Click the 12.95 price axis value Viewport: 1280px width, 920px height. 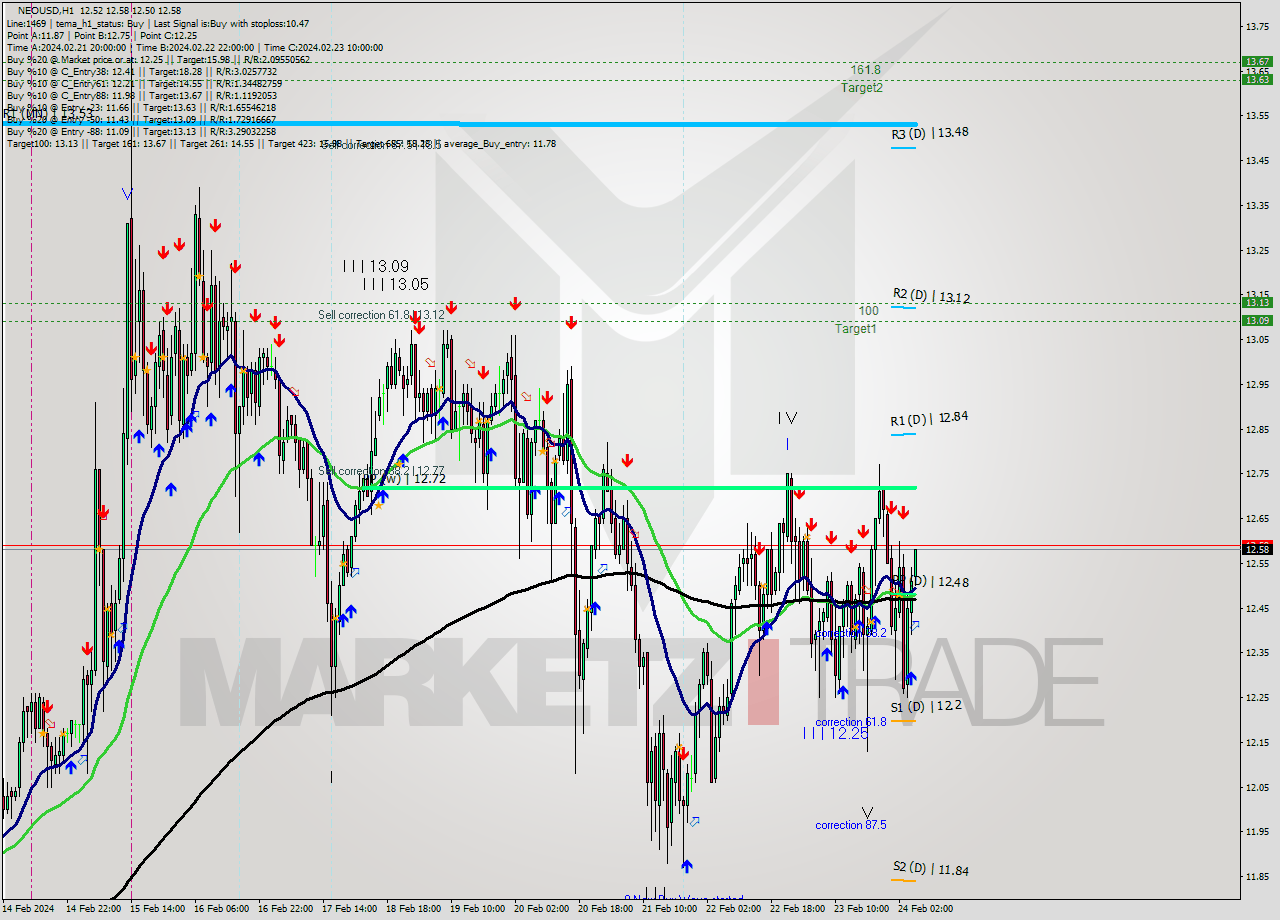click(x=1256, y=384)
